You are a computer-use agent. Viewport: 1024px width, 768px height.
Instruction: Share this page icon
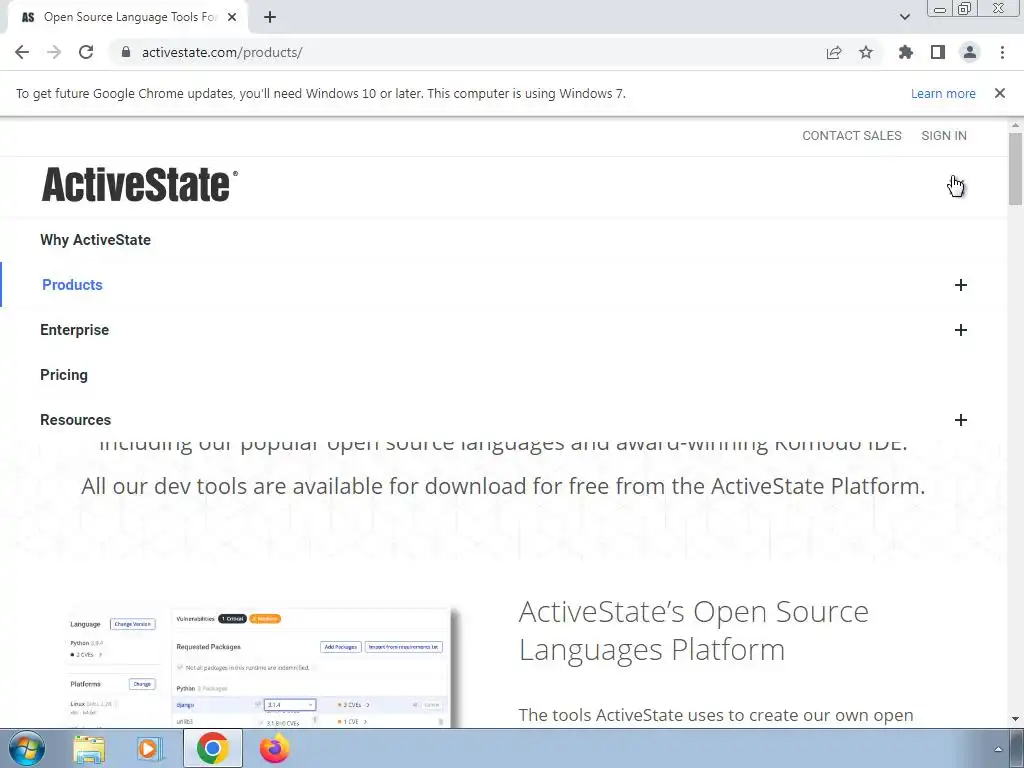tap(834, 52)
